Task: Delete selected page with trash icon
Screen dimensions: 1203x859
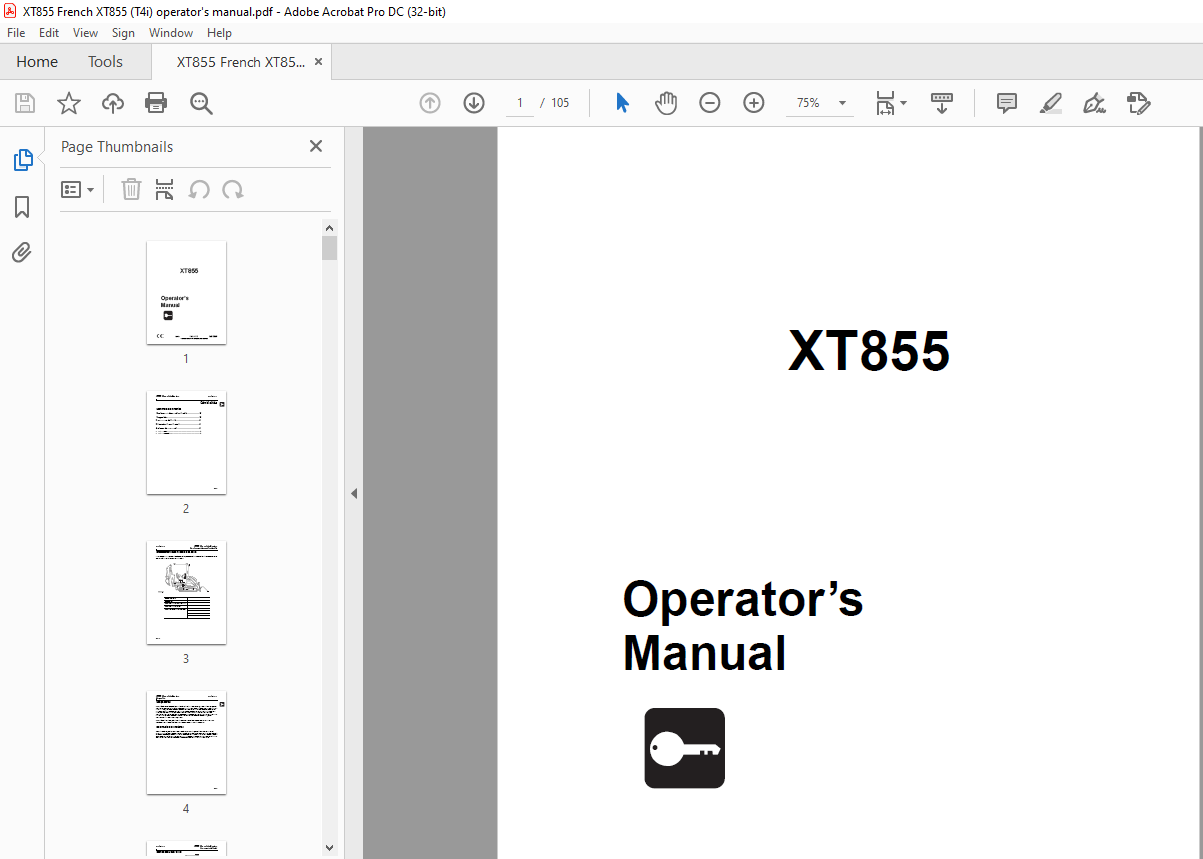Action: (131, 189)
